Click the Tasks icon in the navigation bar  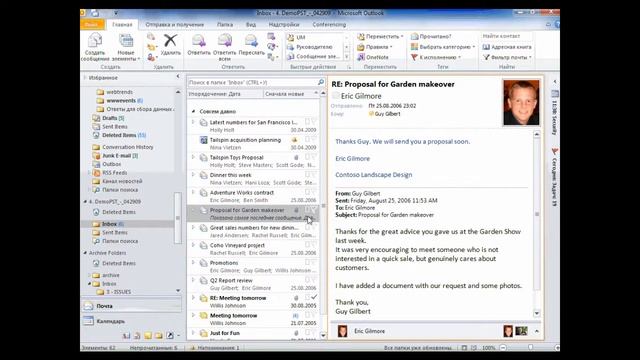[x=137, y=336]
